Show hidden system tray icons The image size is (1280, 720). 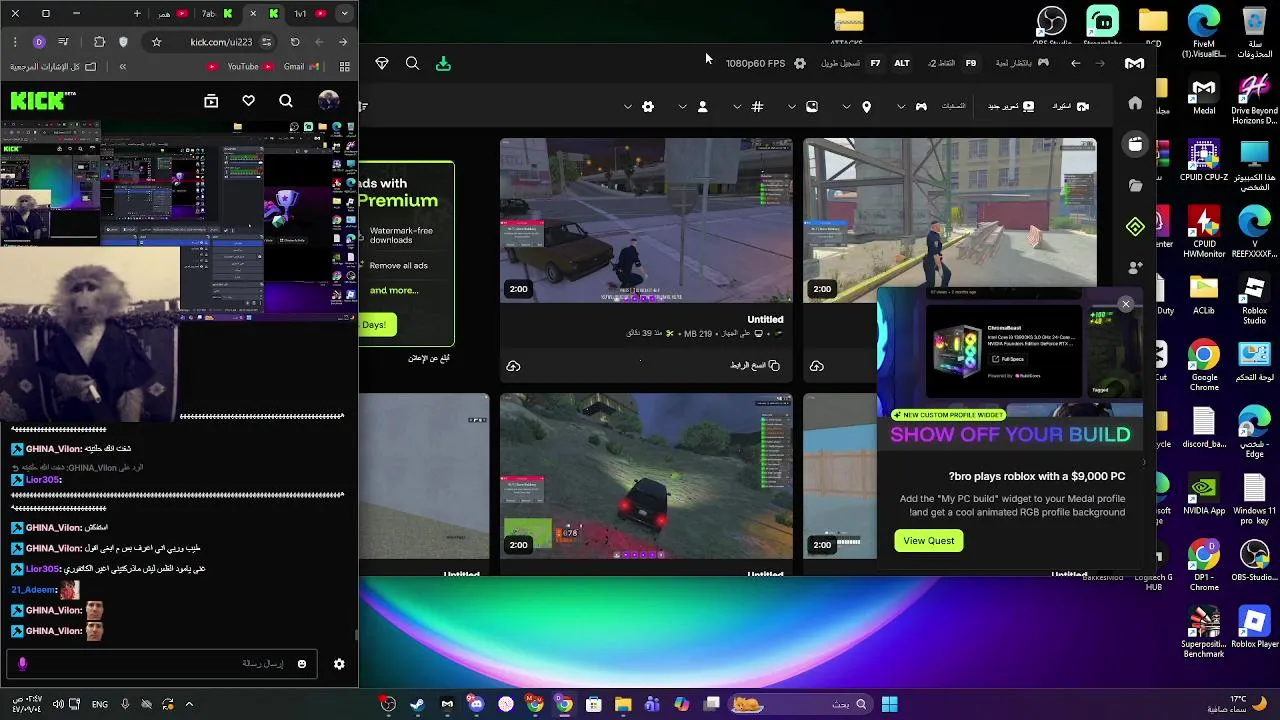(189, 704)
